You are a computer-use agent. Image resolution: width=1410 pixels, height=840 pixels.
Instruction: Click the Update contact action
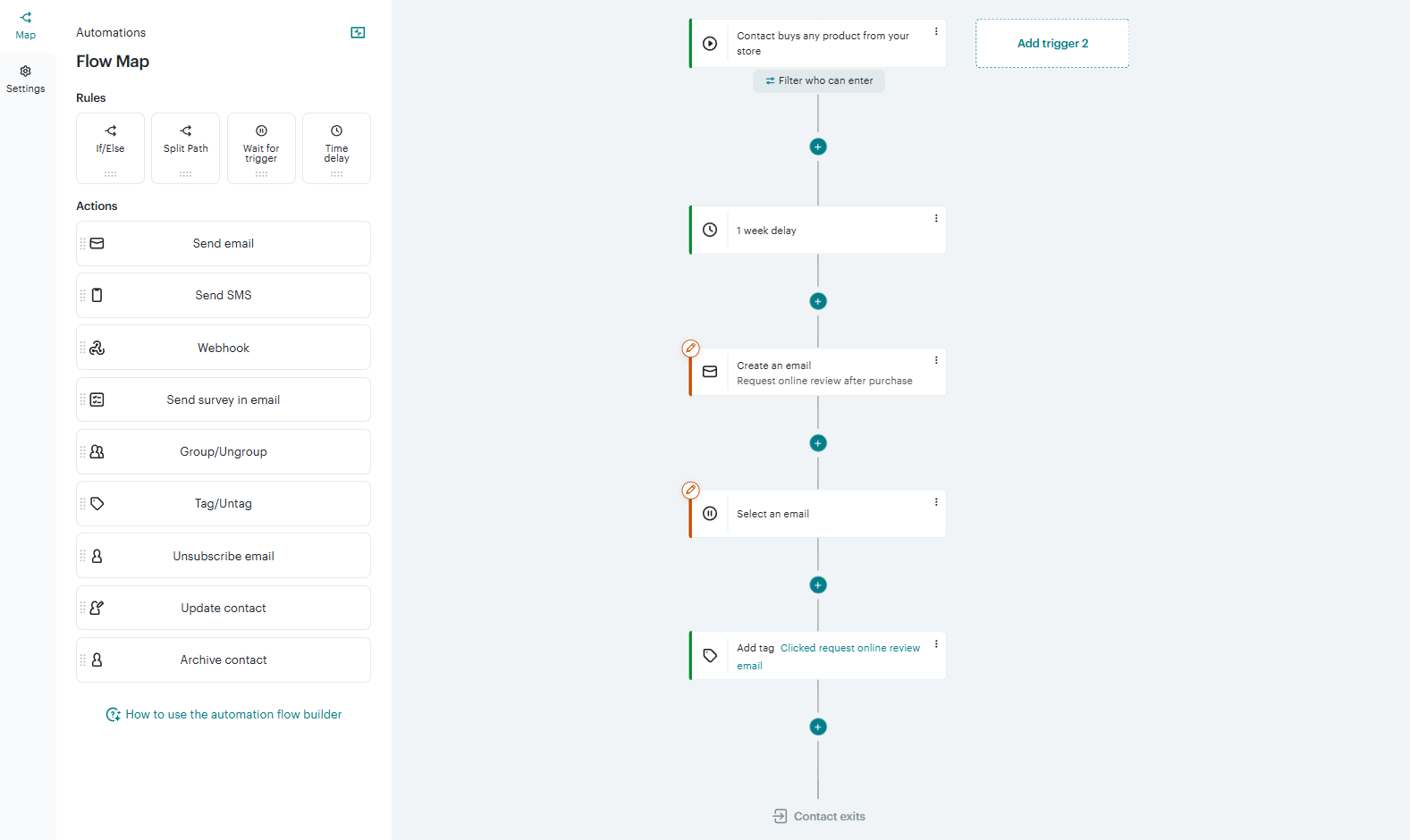tap(224, 608)
